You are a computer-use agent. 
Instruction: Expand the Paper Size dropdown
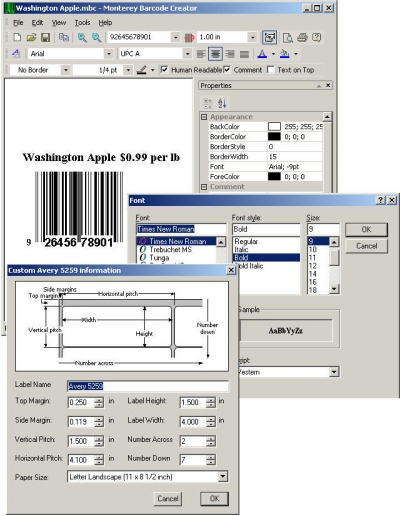click(x=223, y=477)
